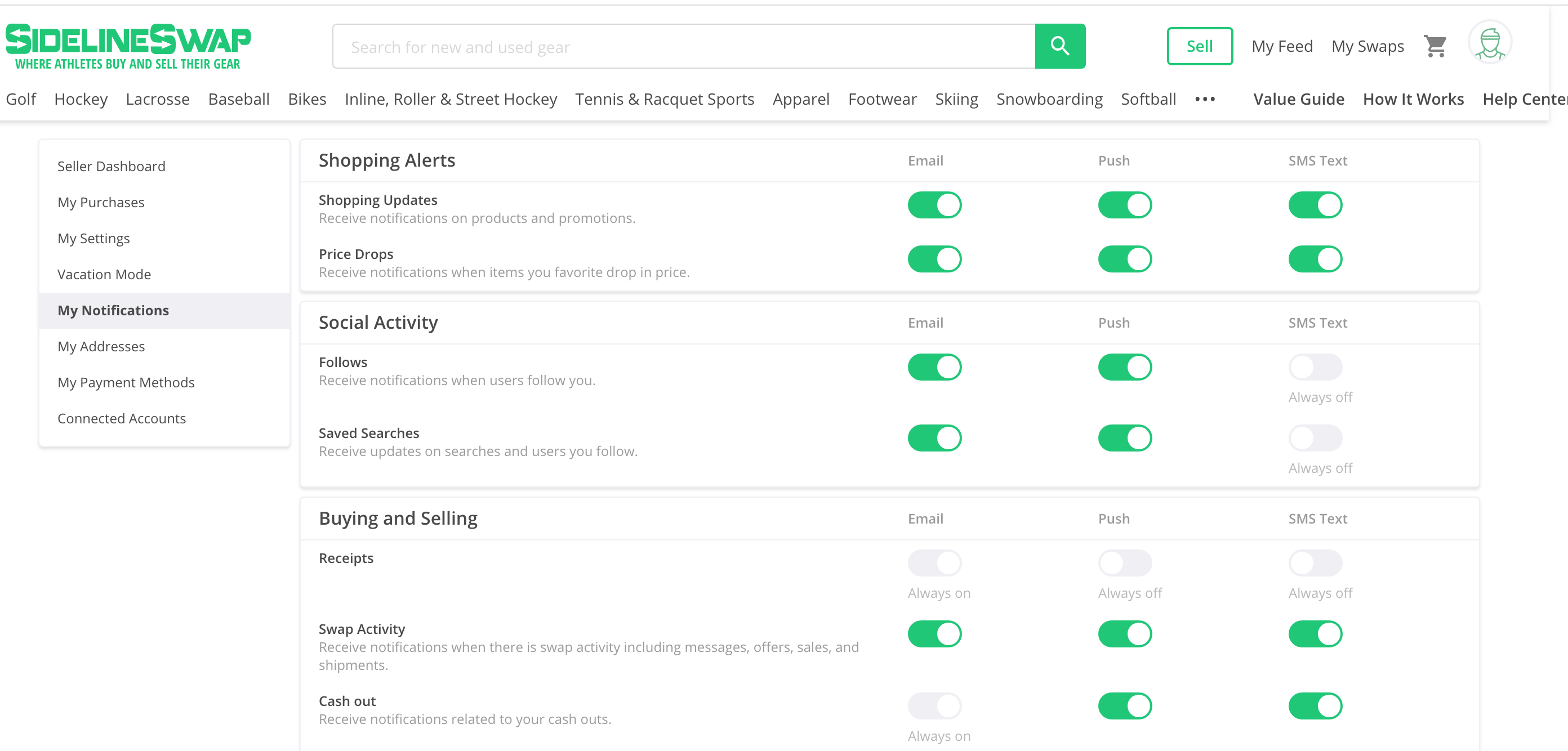Click the disabled Follows SMS toggle
1568x751 pixels.
click(1315, 367)
